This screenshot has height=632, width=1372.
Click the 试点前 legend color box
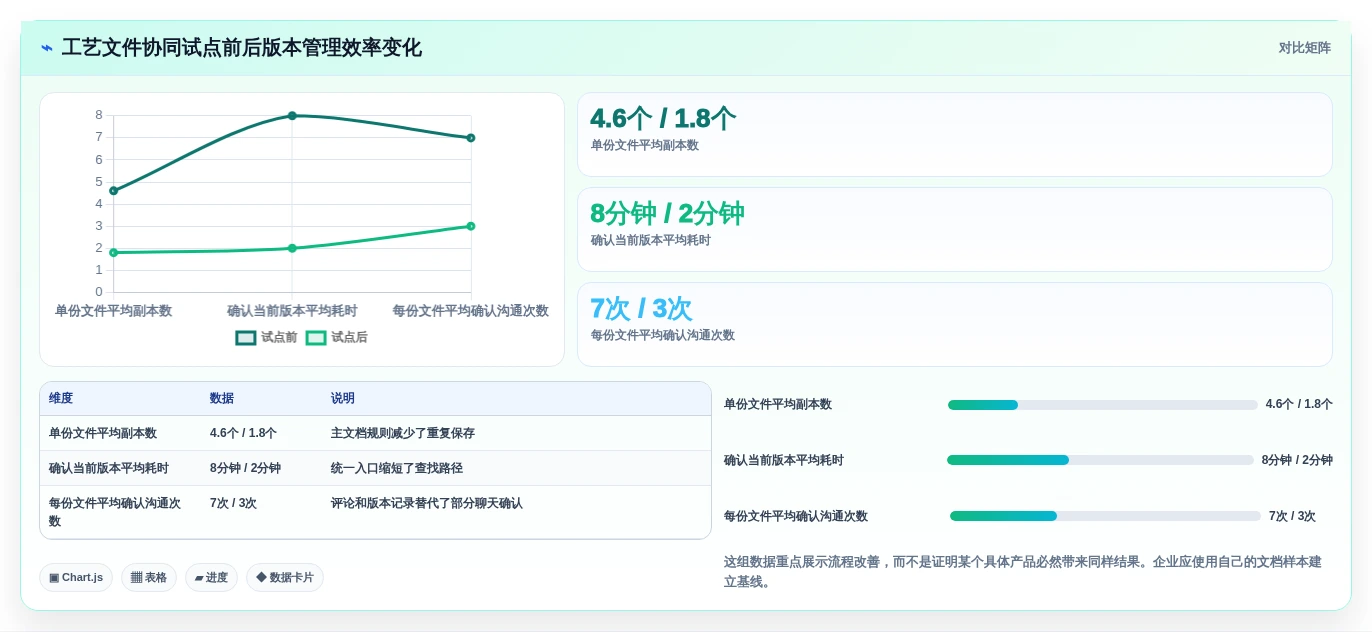click(246, 338)
